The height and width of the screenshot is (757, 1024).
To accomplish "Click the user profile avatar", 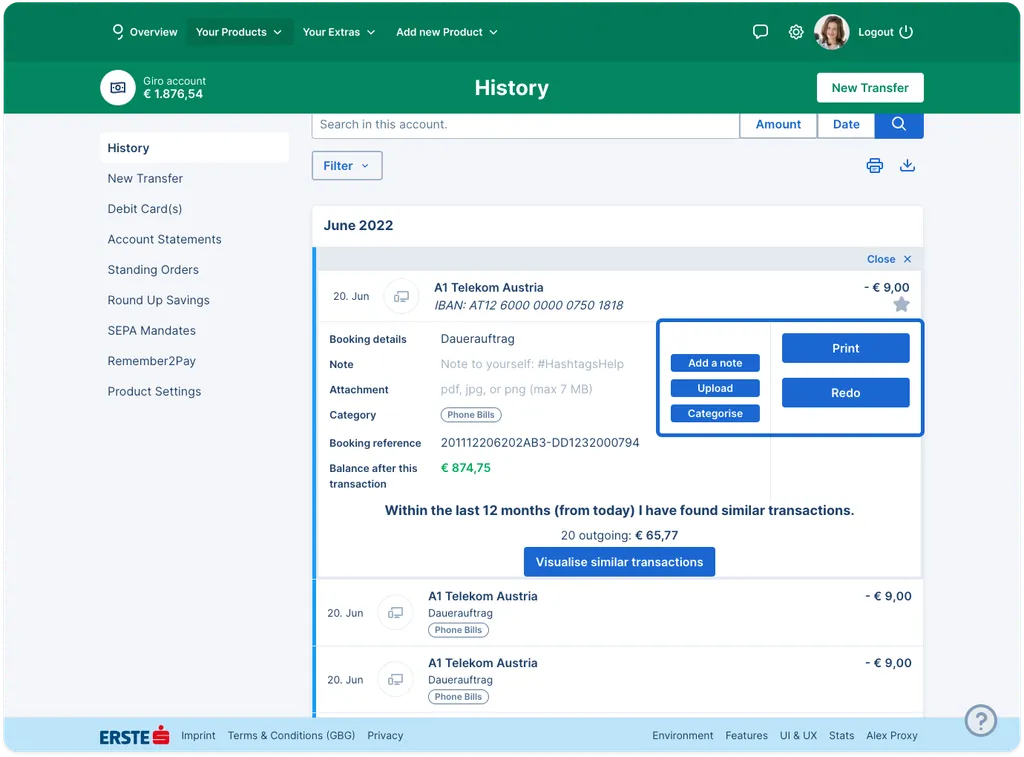I will click(831, 32).
